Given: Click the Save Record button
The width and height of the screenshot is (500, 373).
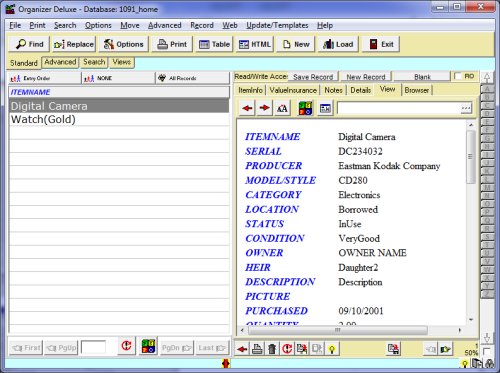Looking at the screenshot, I should coord(313,77).
